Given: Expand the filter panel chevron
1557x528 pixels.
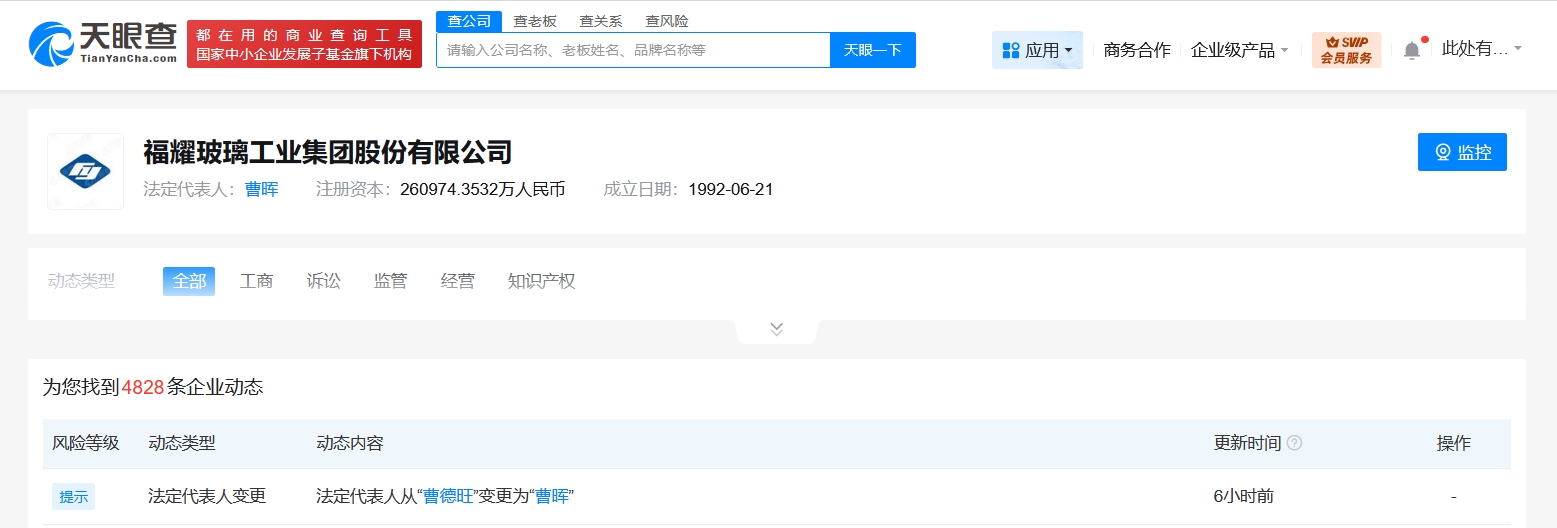Looking at the screenshot, I should tap(777, 329).
